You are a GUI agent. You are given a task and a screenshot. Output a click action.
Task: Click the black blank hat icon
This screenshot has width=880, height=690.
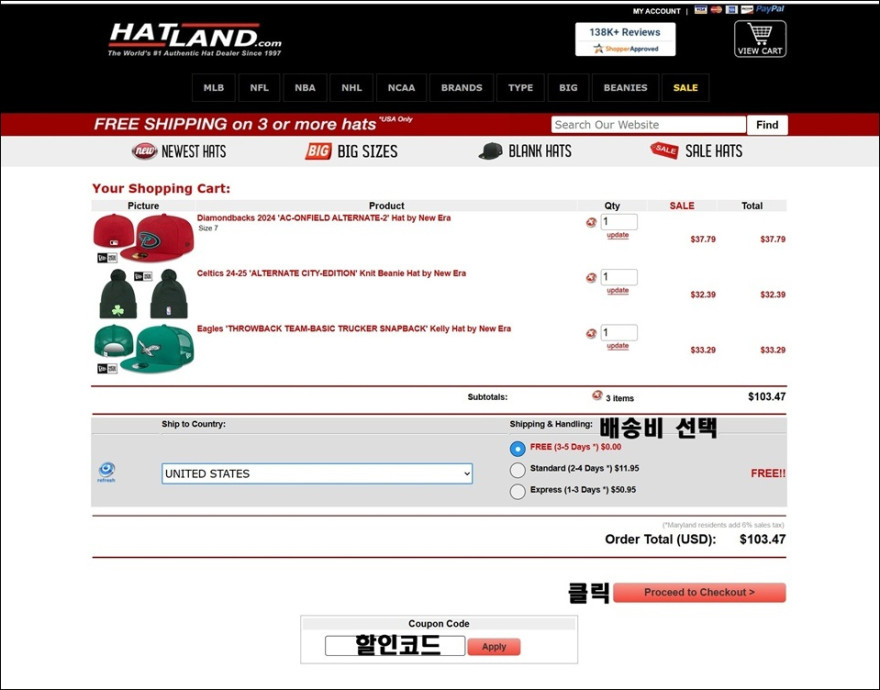[x=491, y=151]
